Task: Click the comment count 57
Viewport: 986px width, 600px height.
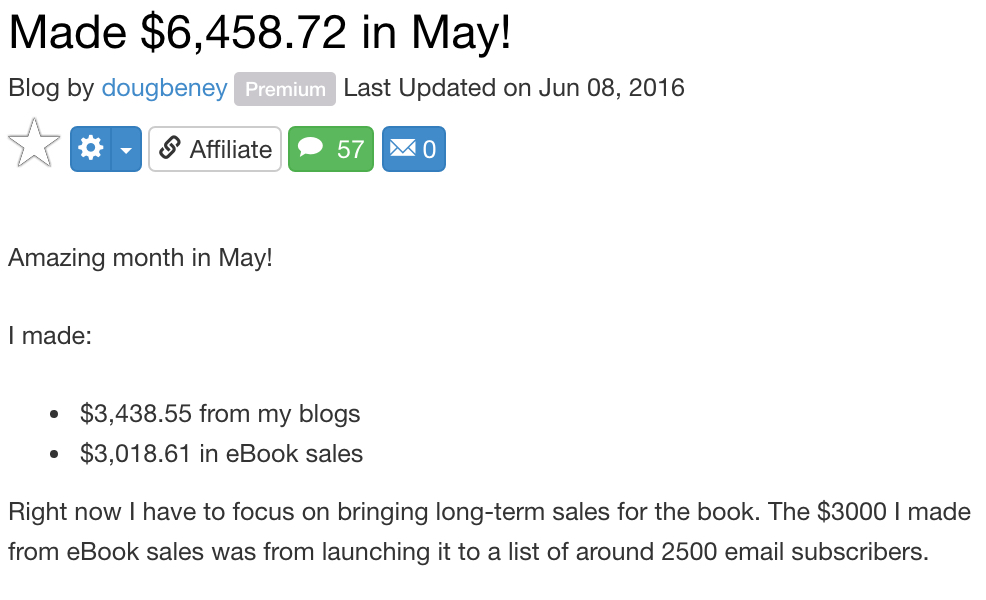Action: pos(350,150)
